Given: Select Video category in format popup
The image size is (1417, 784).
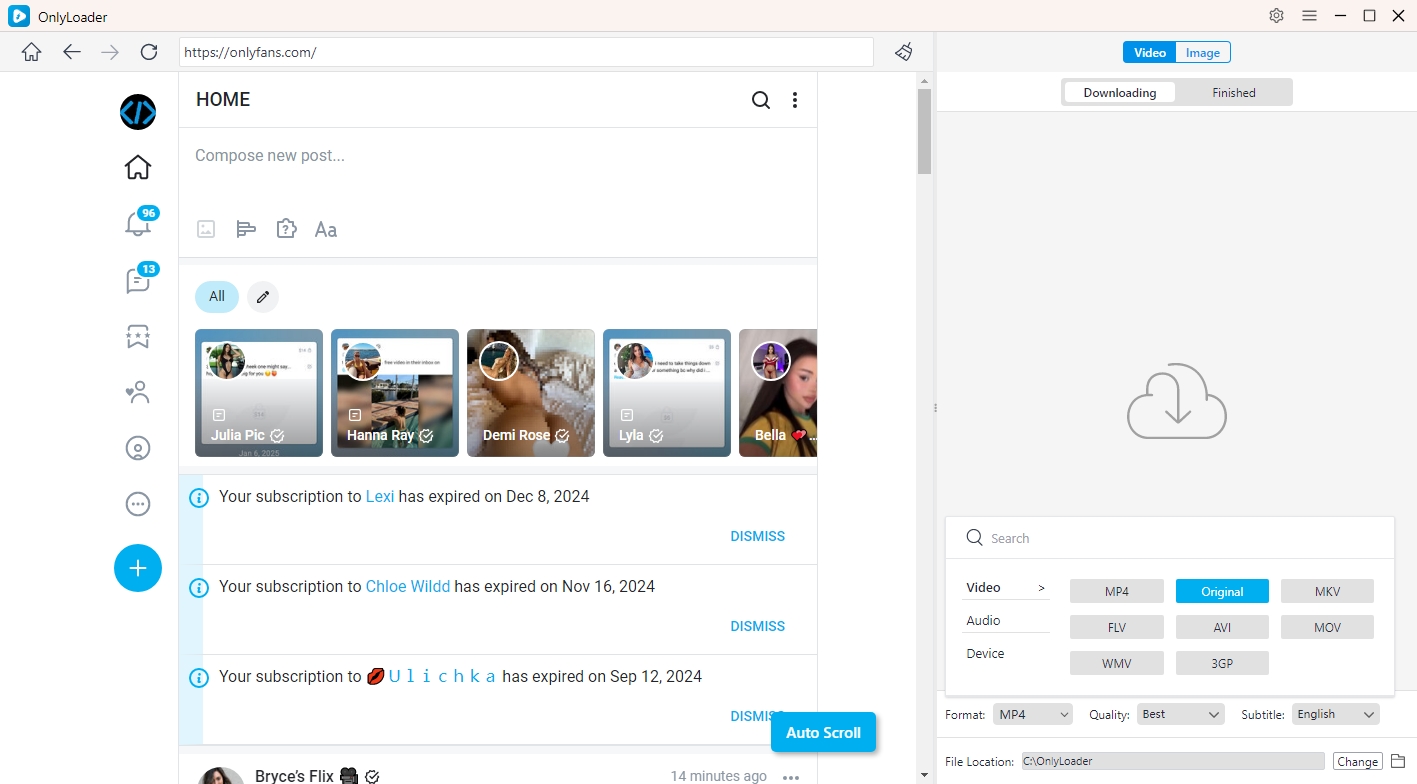Looking at the screenshot, I should 1006,587.
